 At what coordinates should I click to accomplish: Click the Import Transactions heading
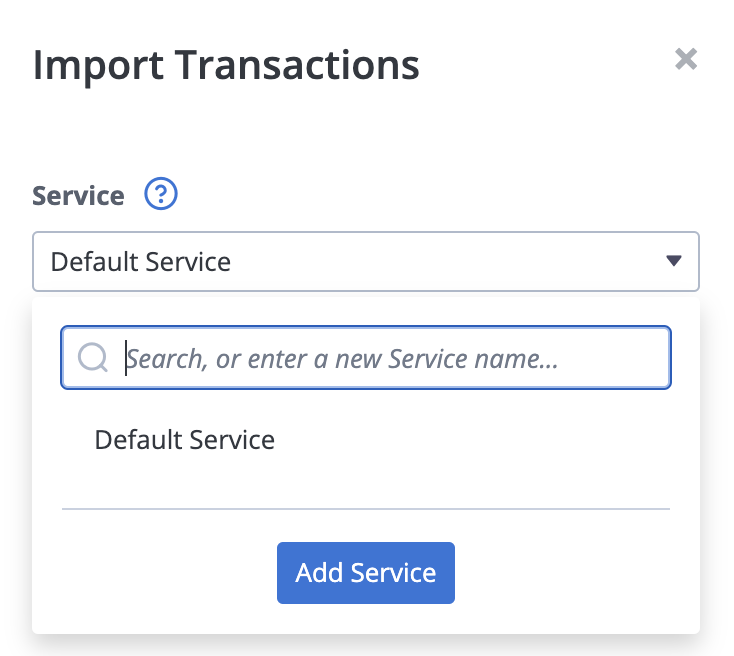226,65
